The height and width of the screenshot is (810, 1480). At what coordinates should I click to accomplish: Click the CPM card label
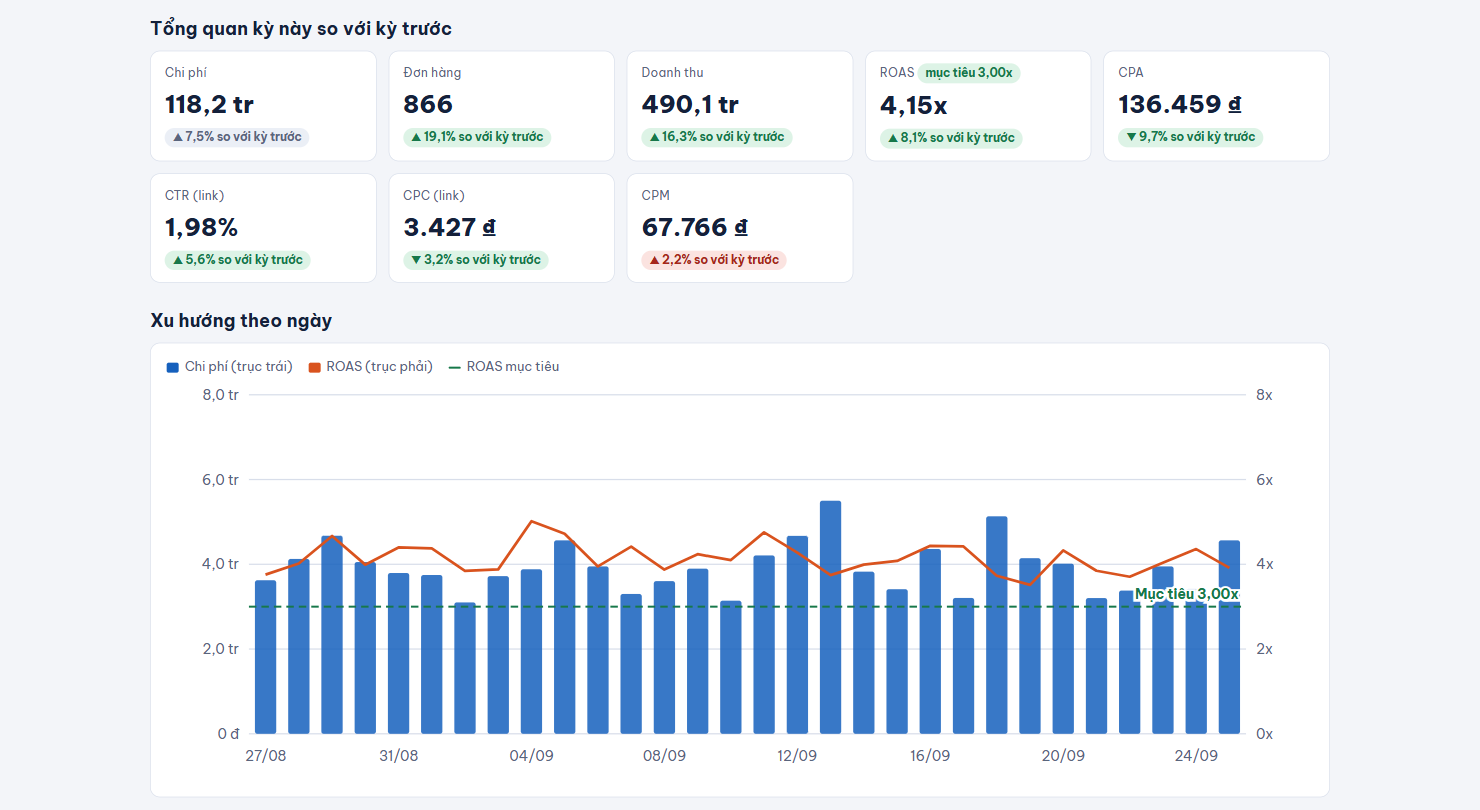tap(656, 196)
